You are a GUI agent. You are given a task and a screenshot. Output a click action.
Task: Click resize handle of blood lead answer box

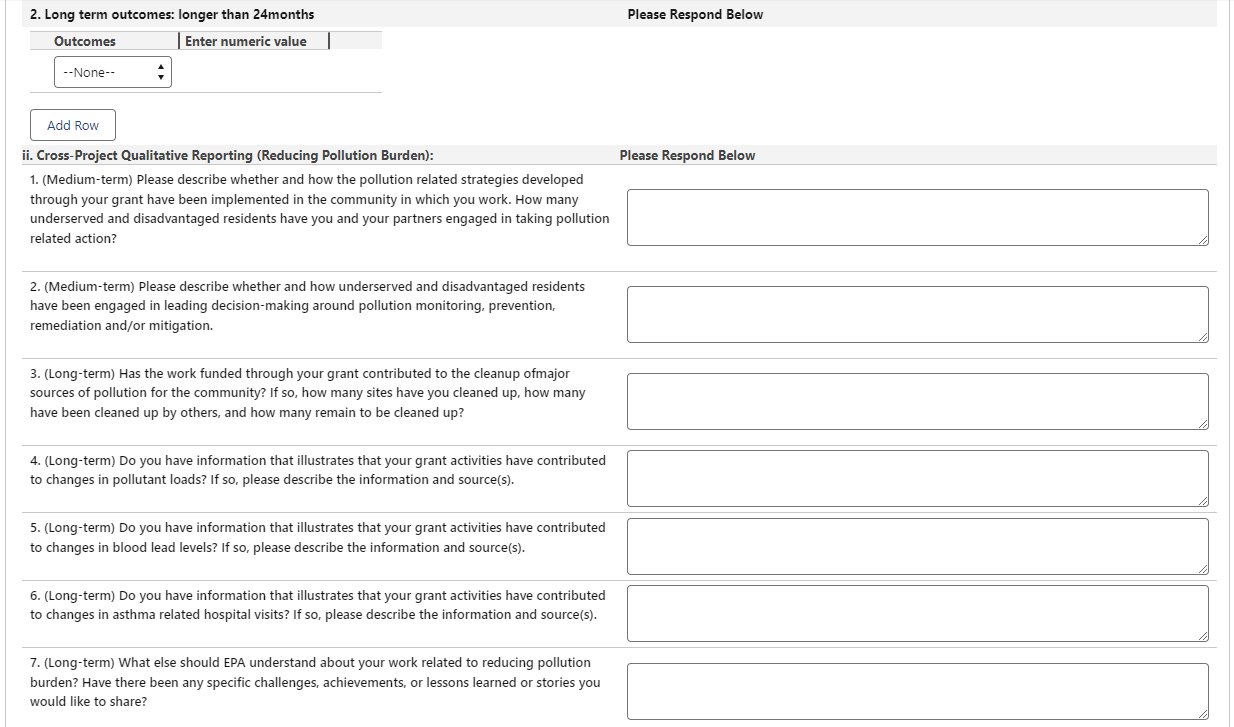coord(1203,569)
